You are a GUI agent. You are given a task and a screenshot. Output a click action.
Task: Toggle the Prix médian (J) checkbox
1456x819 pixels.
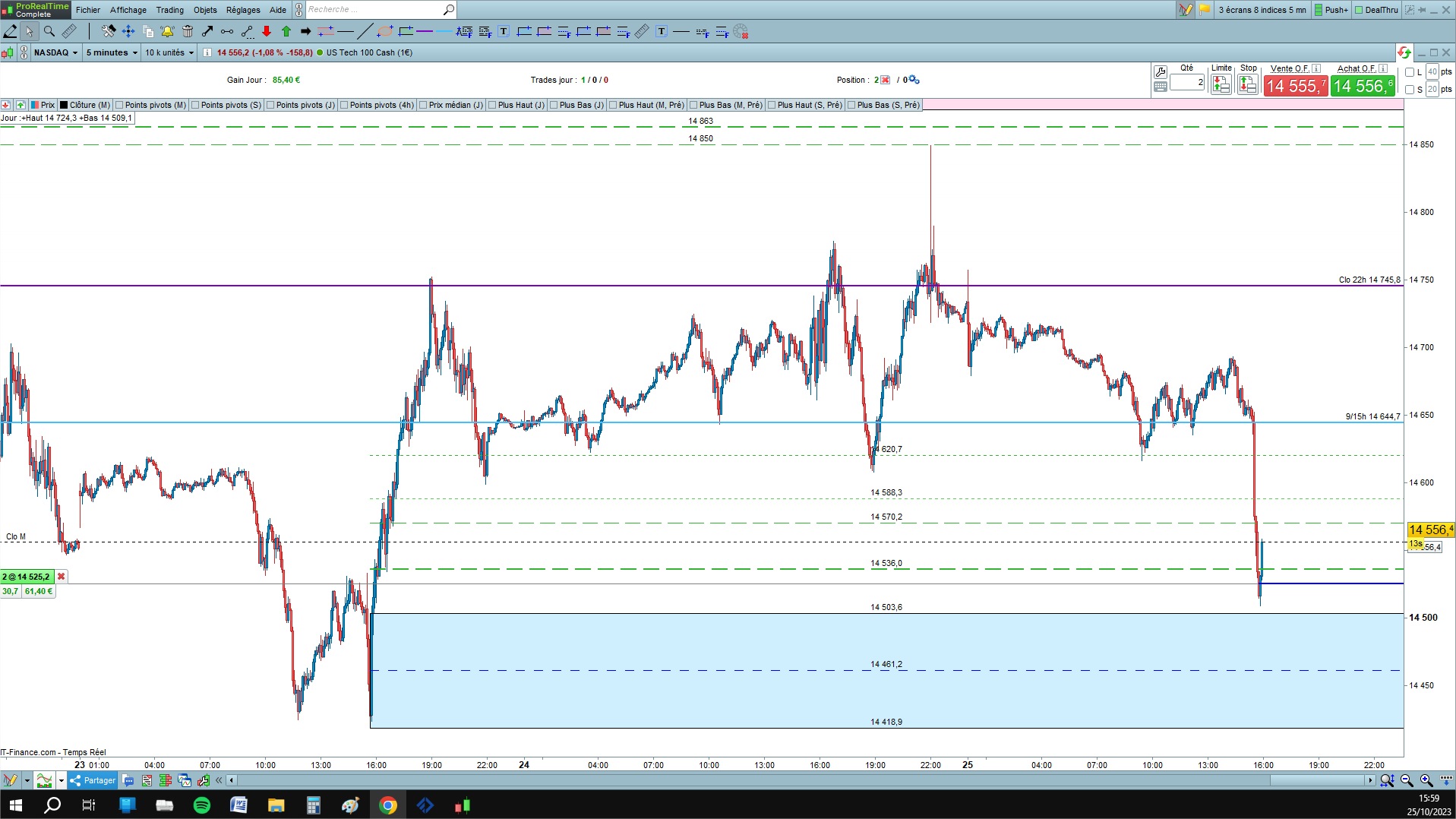tap(423, 105)
